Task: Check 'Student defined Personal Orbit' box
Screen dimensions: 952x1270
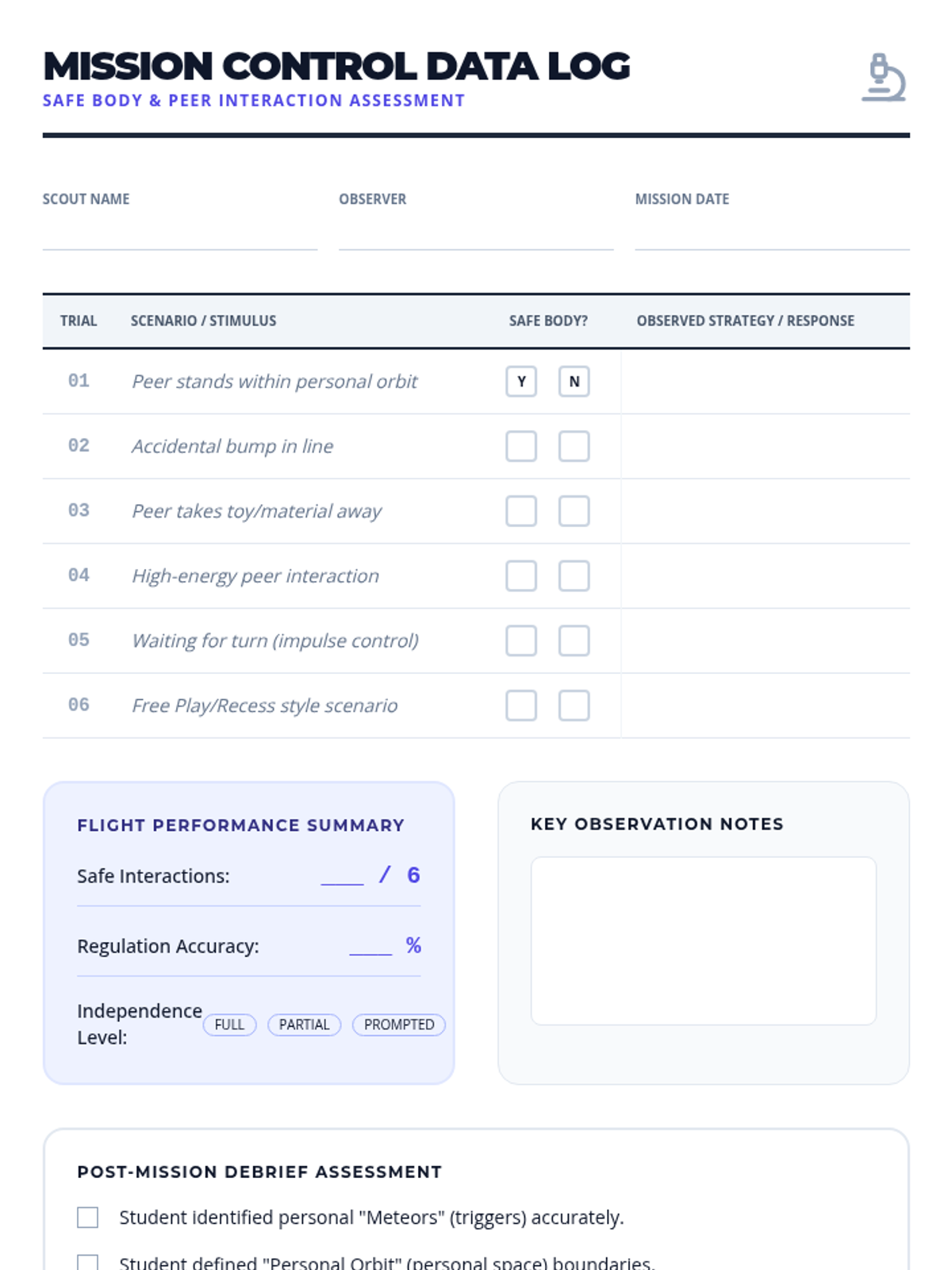Action: pyautogui.click(x=88, y=1262)
